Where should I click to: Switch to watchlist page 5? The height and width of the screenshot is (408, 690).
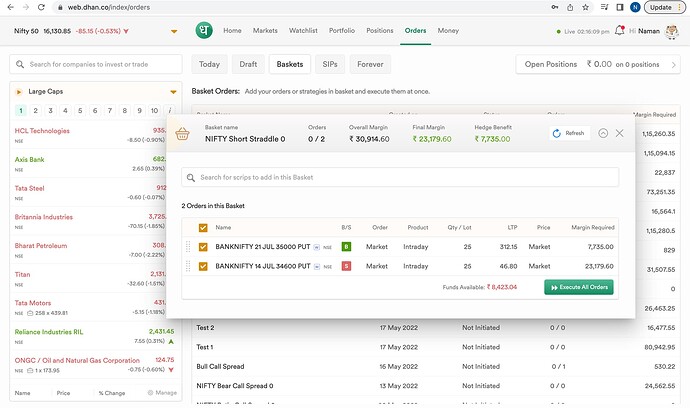(x=80, y=110)
